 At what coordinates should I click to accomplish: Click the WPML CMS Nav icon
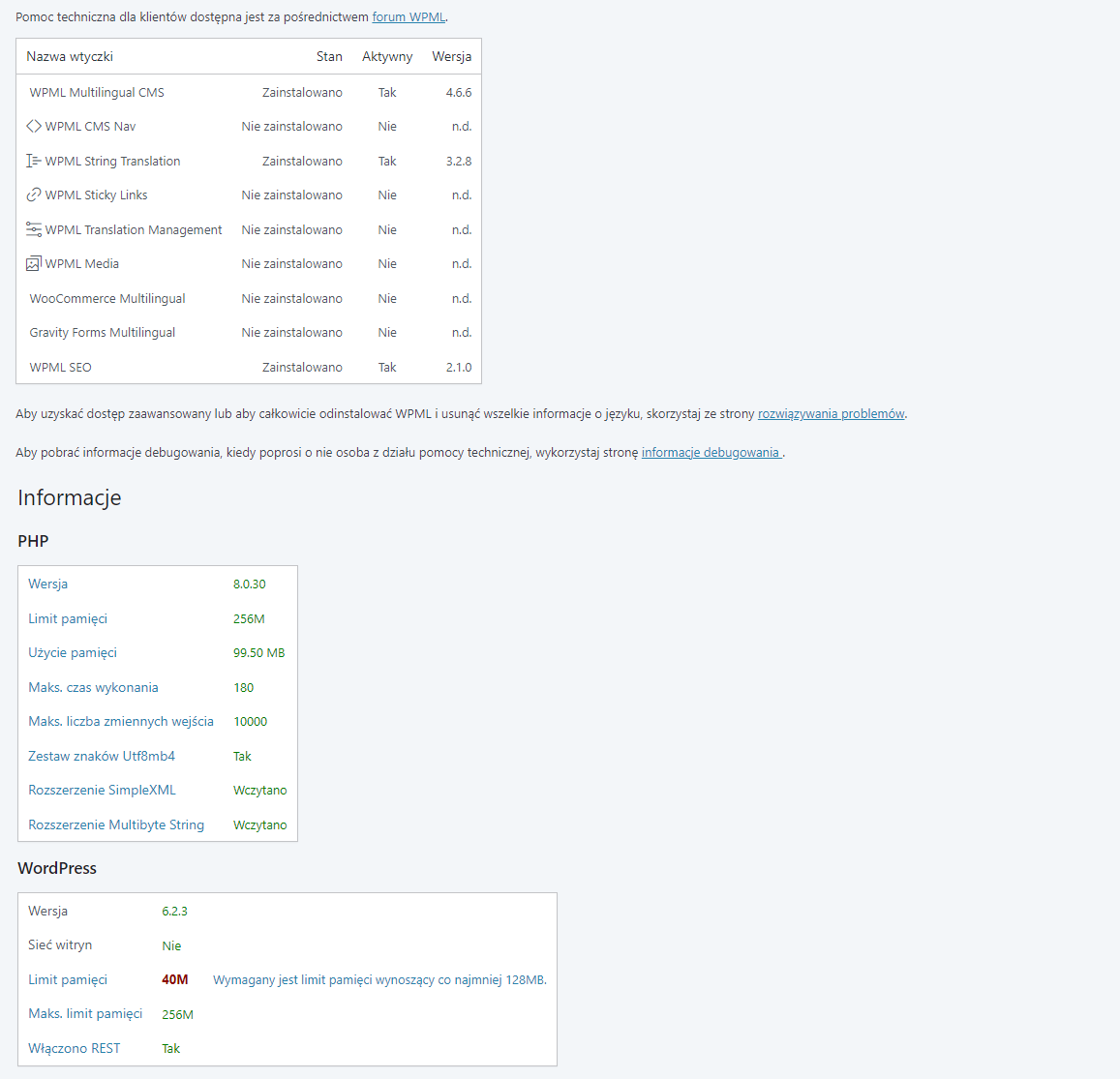pos(34,127)
